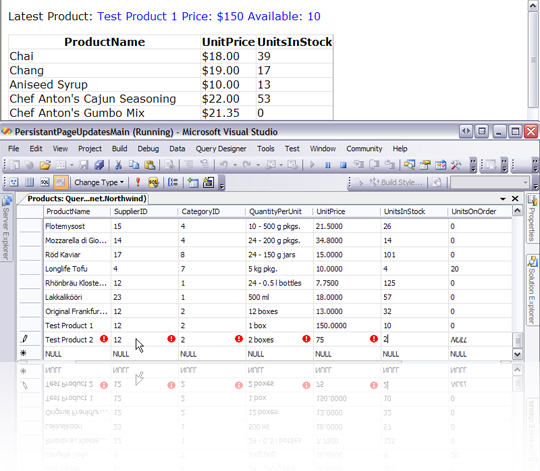The image size is (540, 471).
Task: Expand the Undo history dropdown arrow
Action: [235, 165]
